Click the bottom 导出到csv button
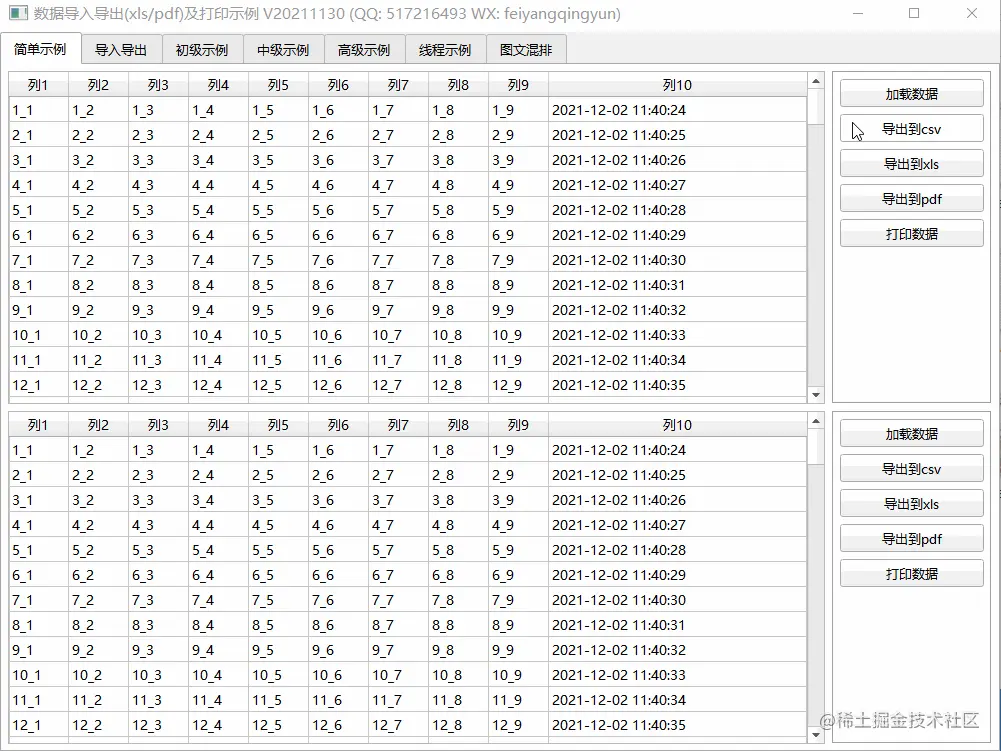The image size is (1001, 751). (x=910, y=468)
